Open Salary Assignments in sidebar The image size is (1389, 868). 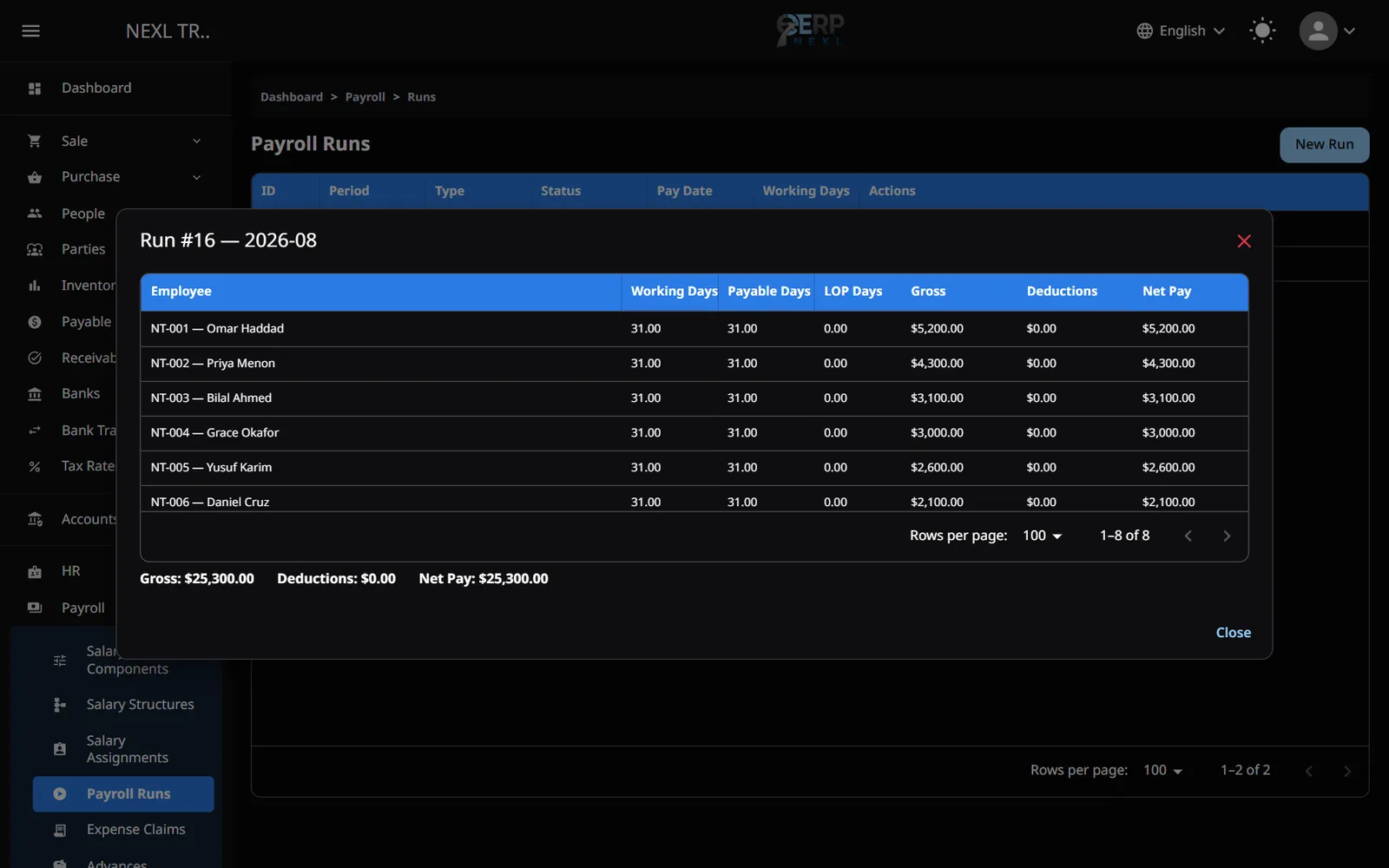(123, 749)
